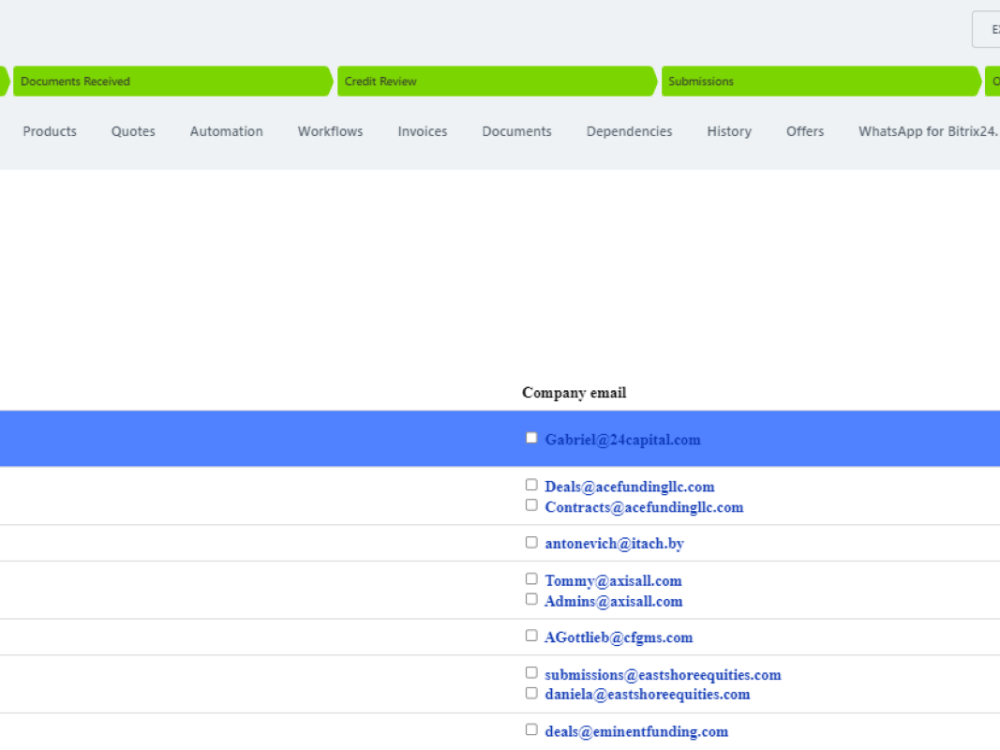Click the submissions@eastshoreequities.com email link
1000x750 pixels.
click(663, 674)
